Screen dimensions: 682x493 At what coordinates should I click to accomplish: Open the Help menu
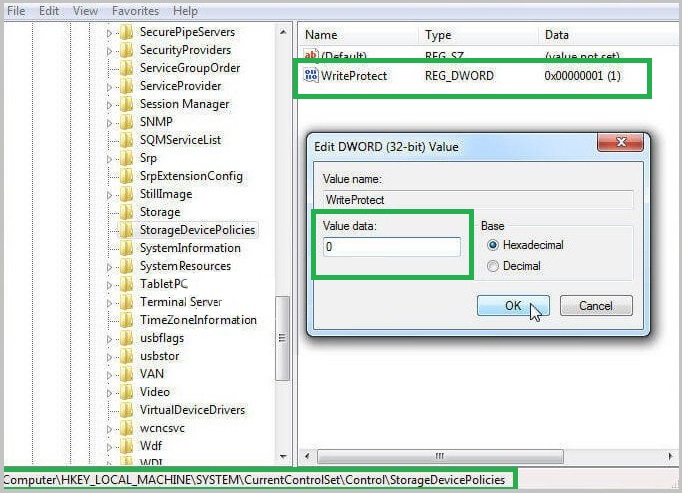(185, 10)
